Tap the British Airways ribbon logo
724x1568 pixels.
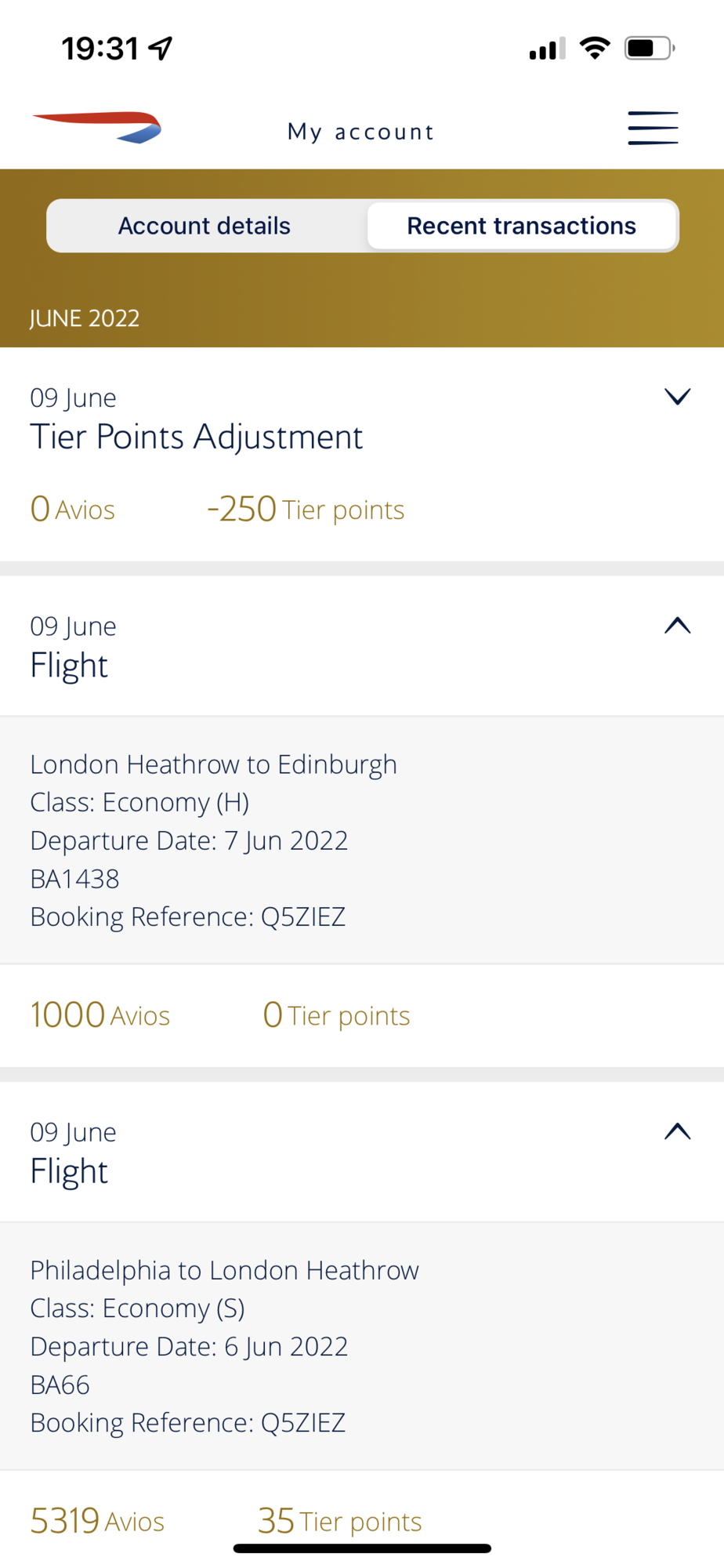(x=97, y=128)
